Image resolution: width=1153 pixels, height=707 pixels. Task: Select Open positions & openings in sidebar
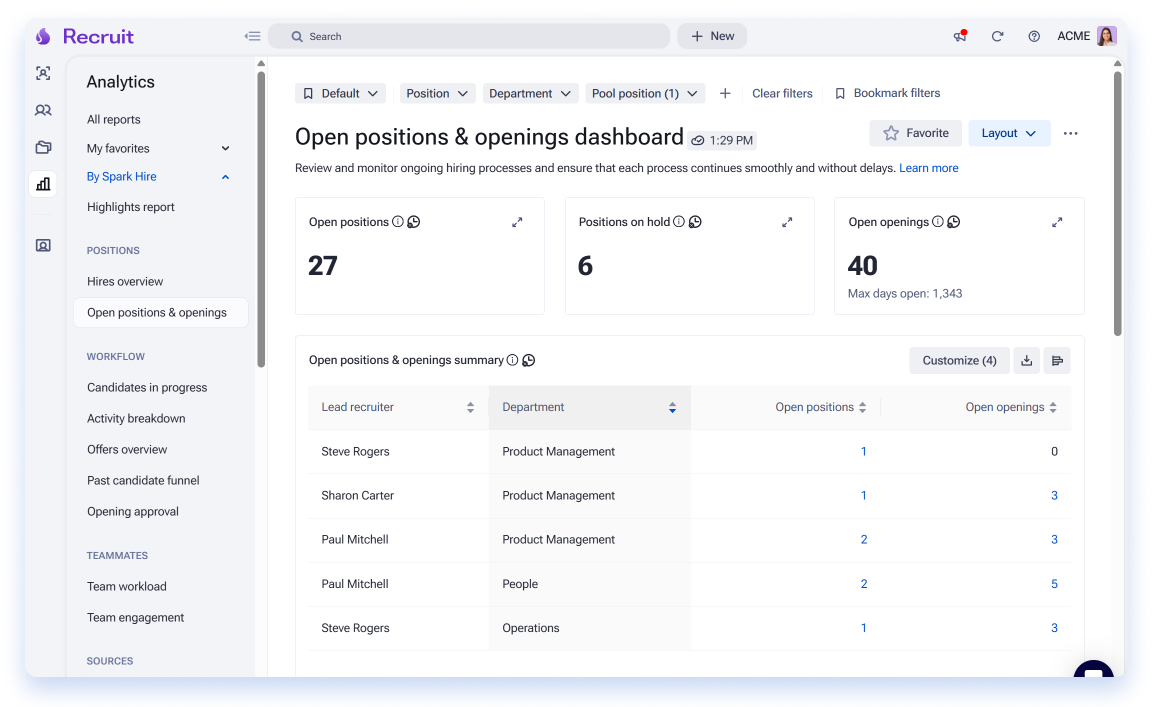[x=161, y=313]
